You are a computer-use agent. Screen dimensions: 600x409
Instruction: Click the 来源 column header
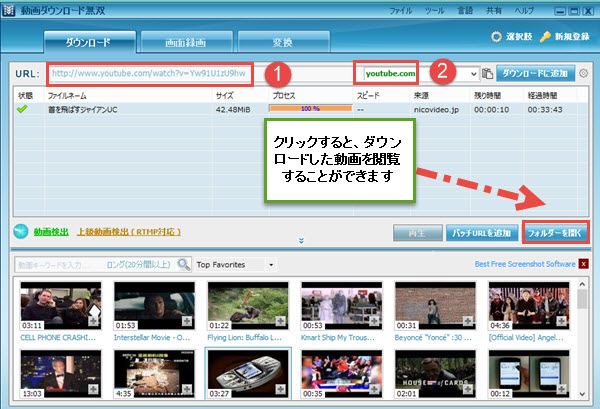440,96
